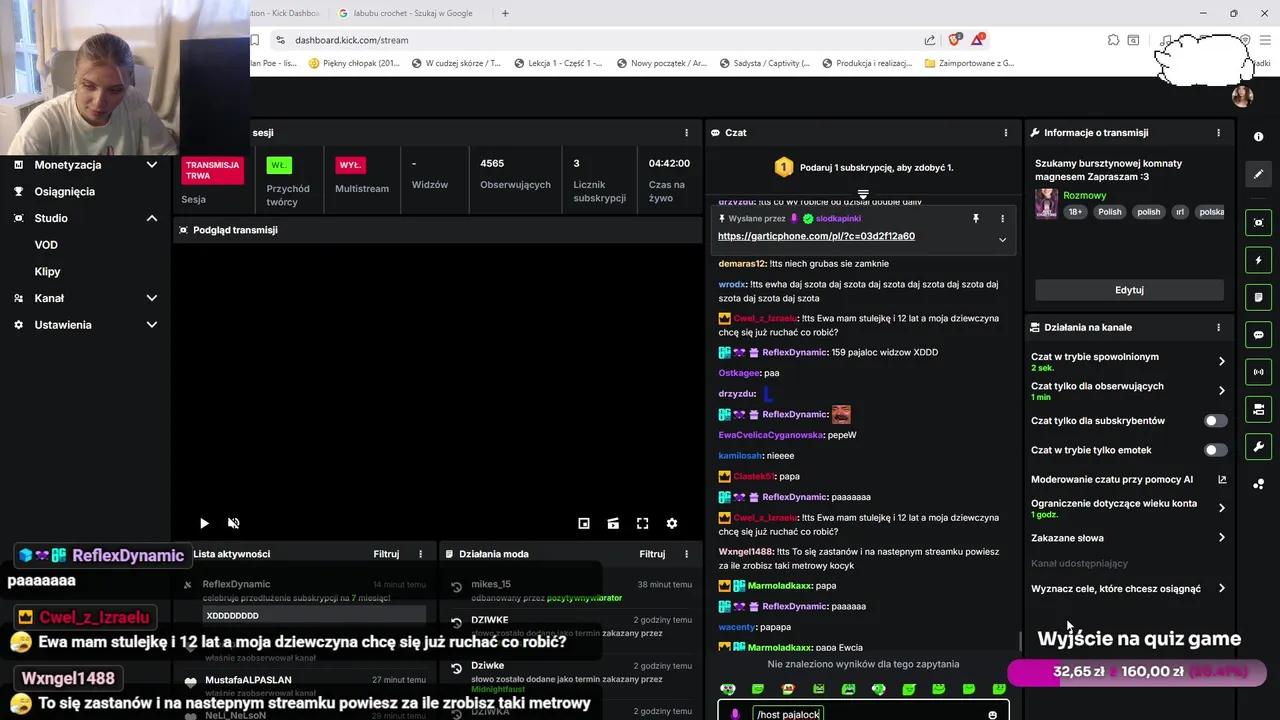The image size is (1280, 720).
Task: Expand the Monetyzacja menu chevron
Action: [152, 165]
